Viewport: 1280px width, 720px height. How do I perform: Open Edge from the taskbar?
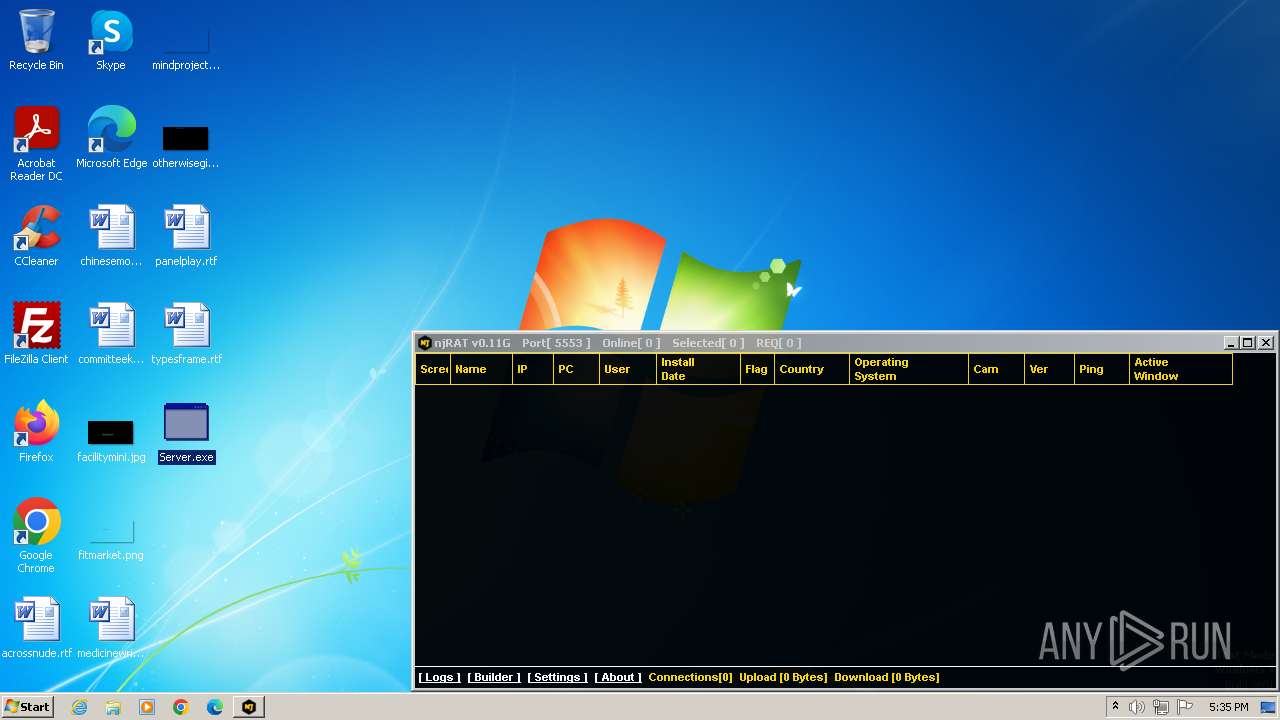click(x=215, y=707)
